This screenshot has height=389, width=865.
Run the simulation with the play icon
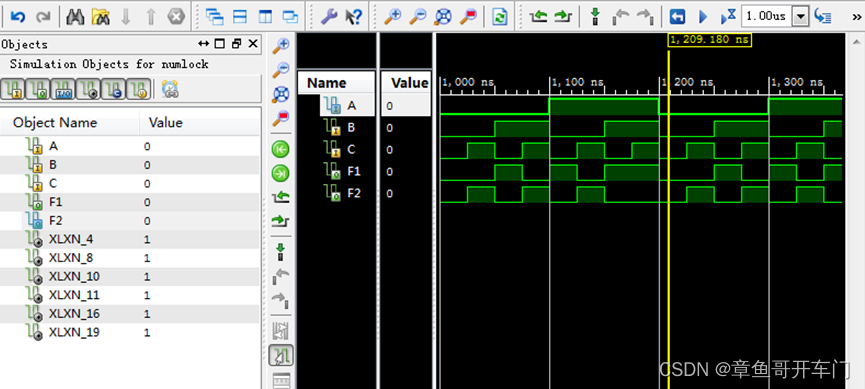click(703, 17)
